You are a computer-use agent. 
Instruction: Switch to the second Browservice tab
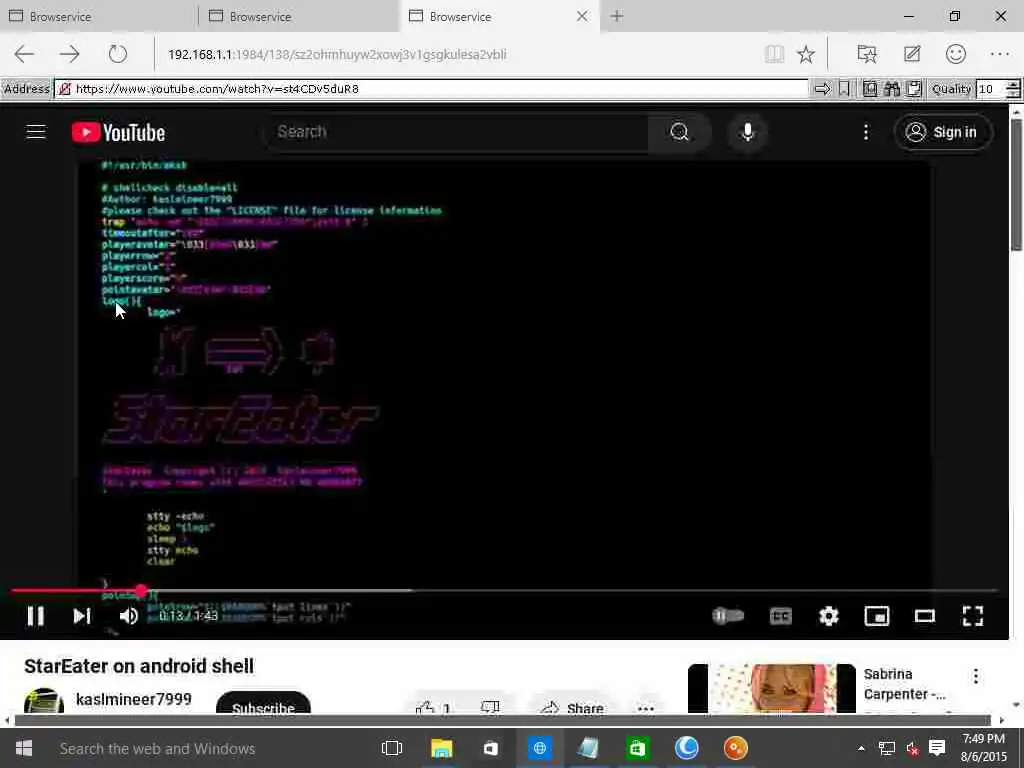(x=298, y=16)
